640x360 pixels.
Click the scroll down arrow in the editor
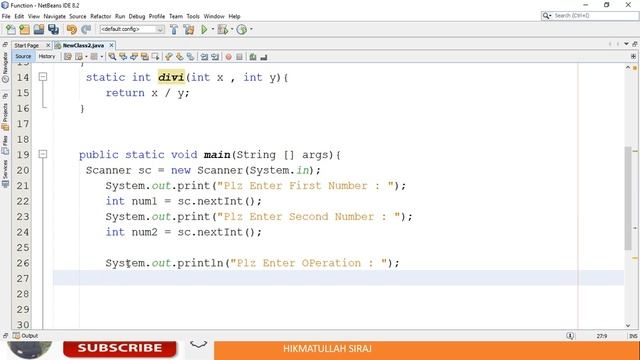(628, 325)
